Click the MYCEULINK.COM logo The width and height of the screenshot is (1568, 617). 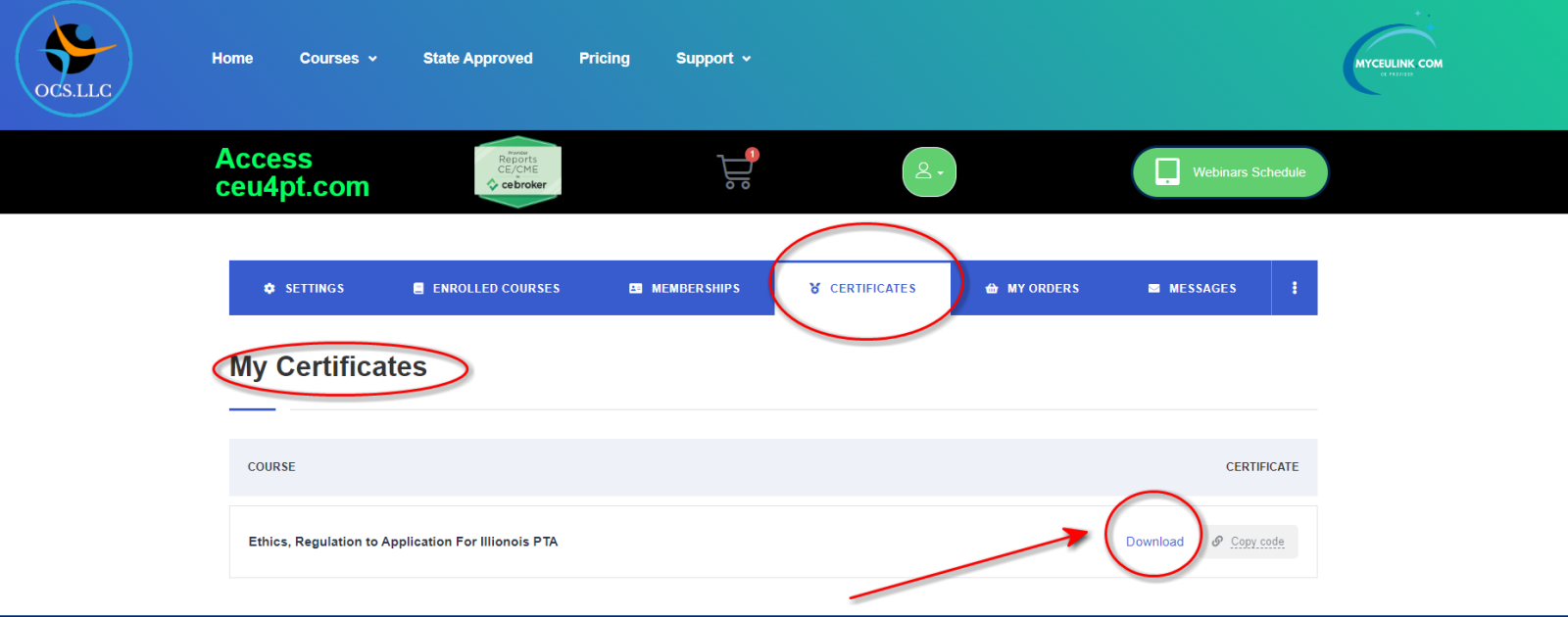1395,60
